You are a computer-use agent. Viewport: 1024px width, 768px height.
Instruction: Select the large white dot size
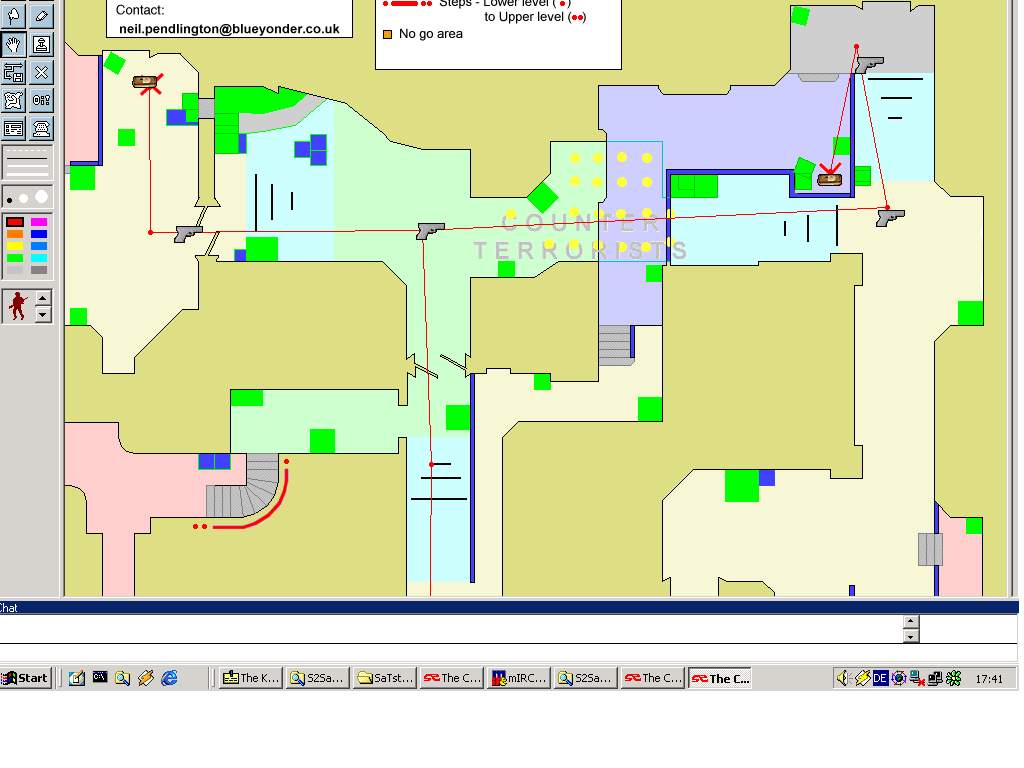point(41,197)
